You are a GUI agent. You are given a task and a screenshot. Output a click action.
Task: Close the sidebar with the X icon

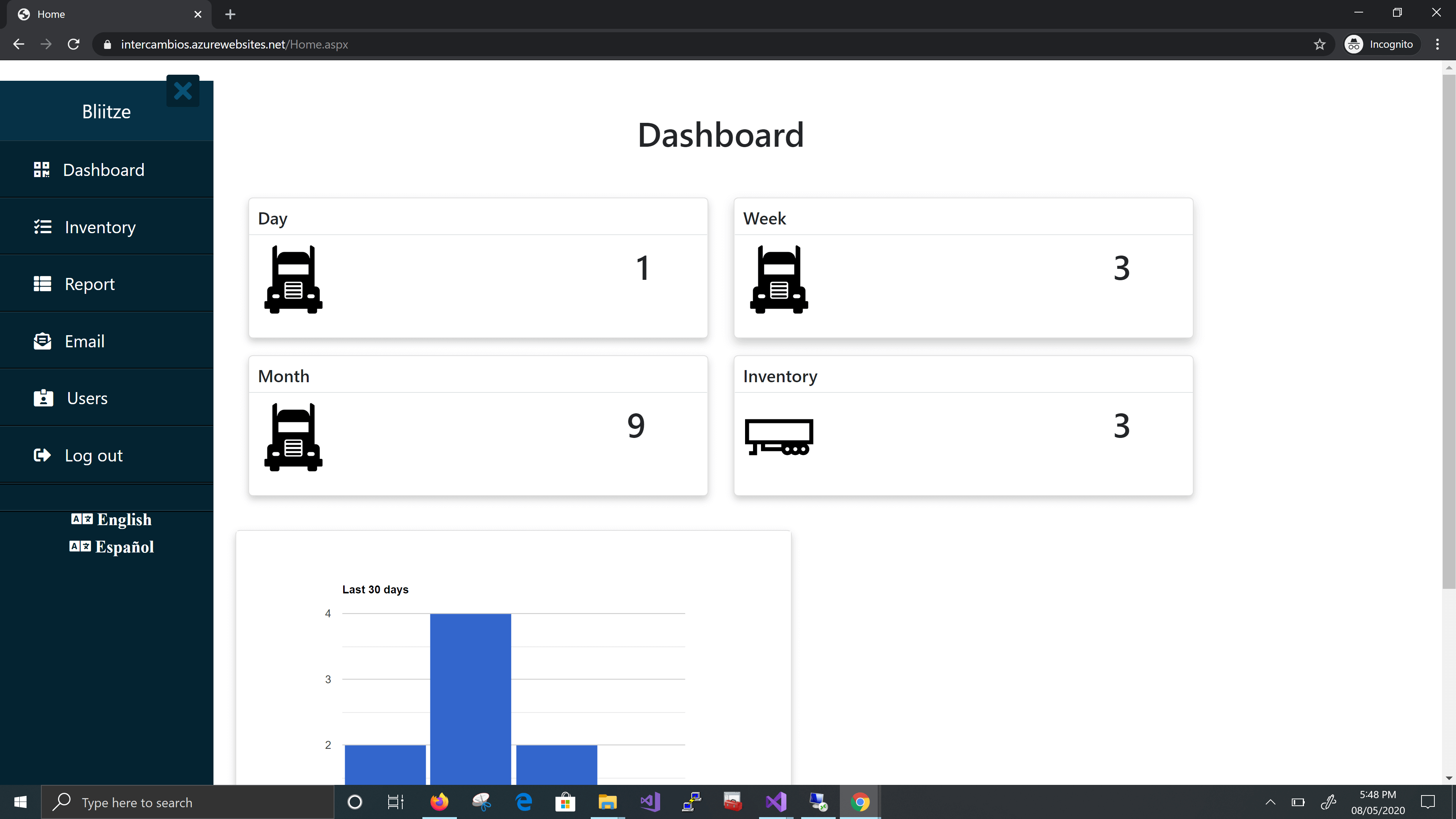coord(182,91)
